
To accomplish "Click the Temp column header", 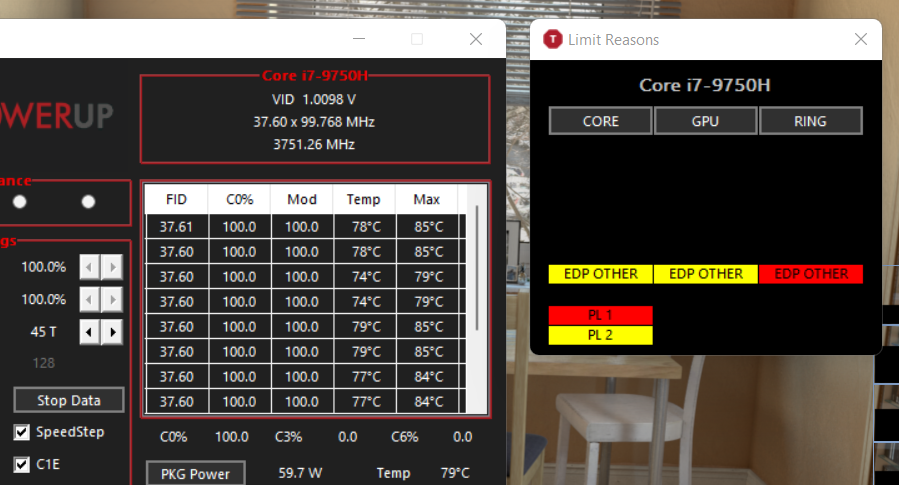I will [x=363, y=200].
